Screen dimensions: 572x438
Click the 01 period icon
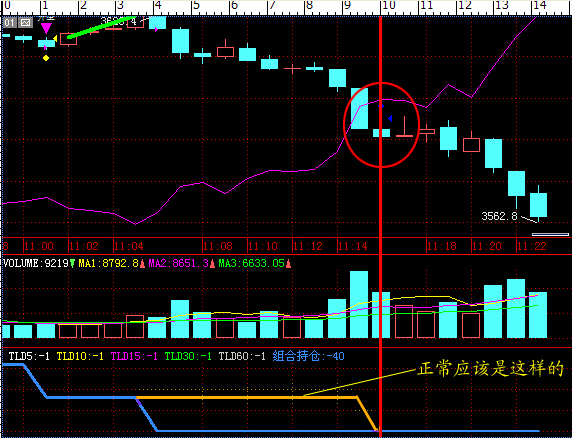click(9, 23)
